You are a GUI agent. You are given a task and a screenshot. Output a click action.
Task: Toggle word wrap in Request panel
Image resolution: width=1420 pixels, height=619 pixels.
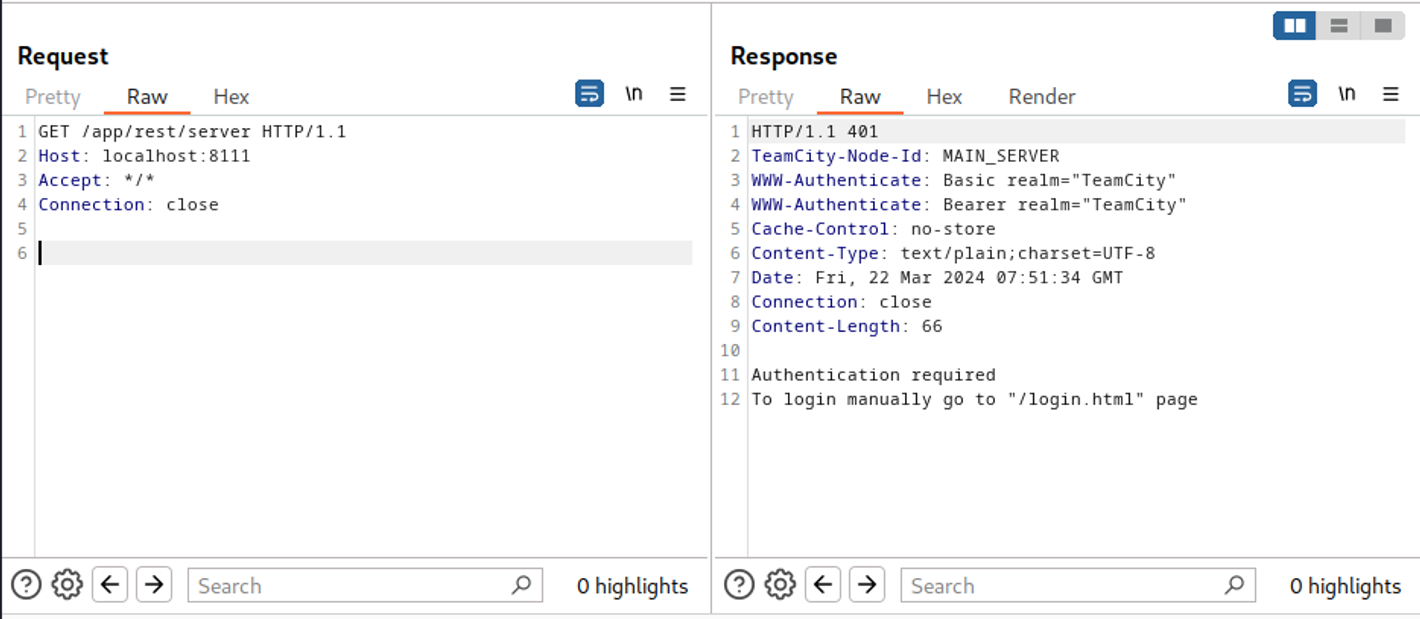click(590, 94)
